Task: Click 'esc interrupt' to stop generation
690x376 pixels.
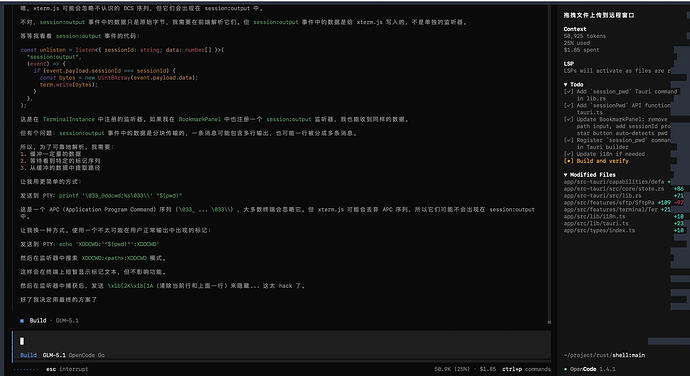Action: (x=67, y=369)
